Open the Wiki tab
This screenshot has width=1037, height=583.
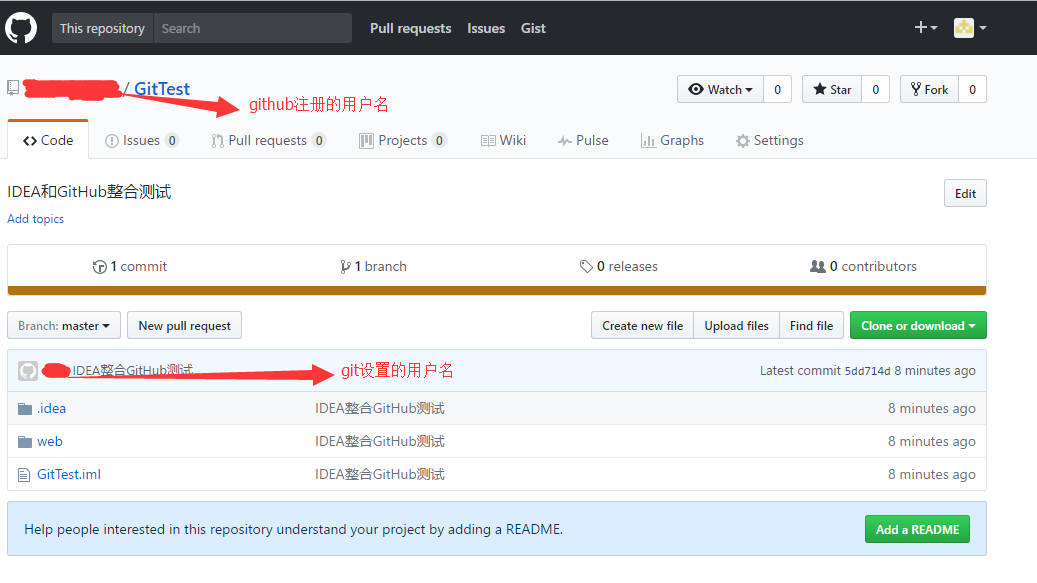click(x=503, y=140)
